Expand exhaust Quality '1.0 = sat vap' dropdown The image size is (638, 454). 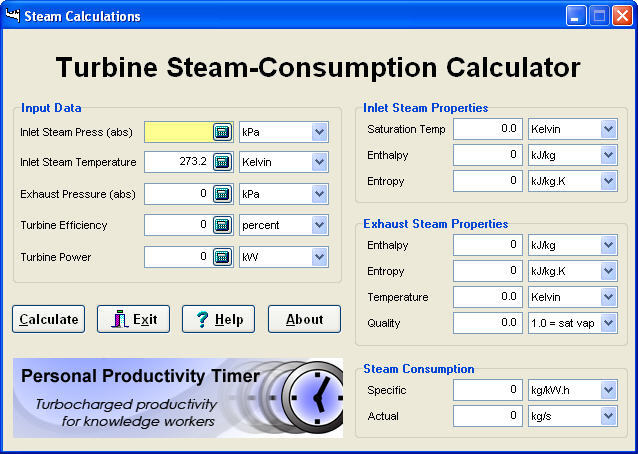[x=608, y=323]
